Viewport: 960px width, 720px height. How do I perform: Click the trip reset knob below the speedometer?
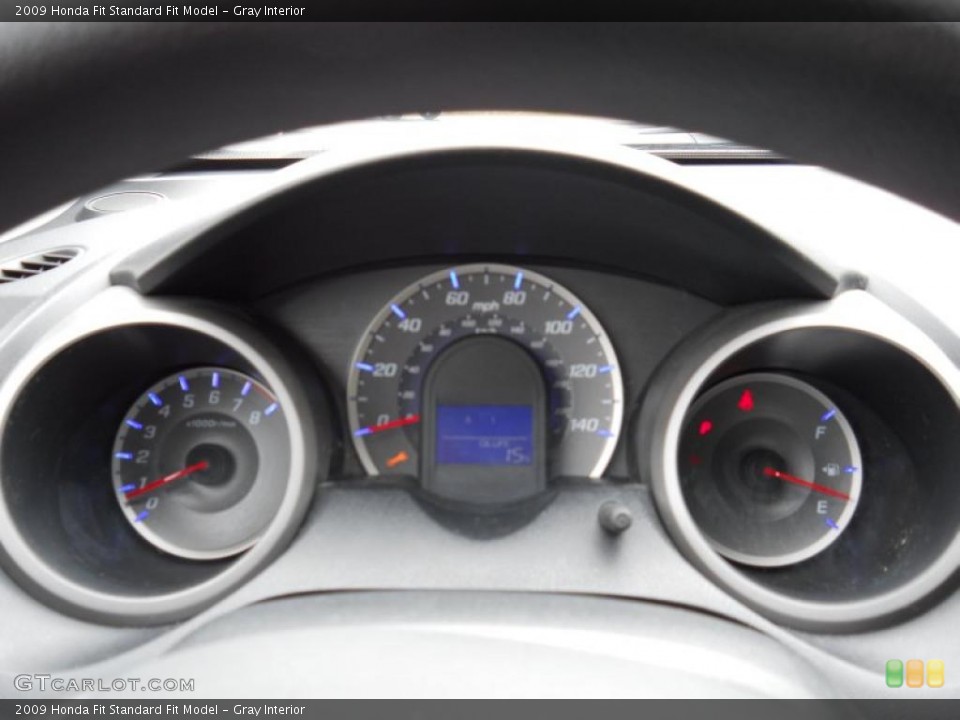[615, 518]
